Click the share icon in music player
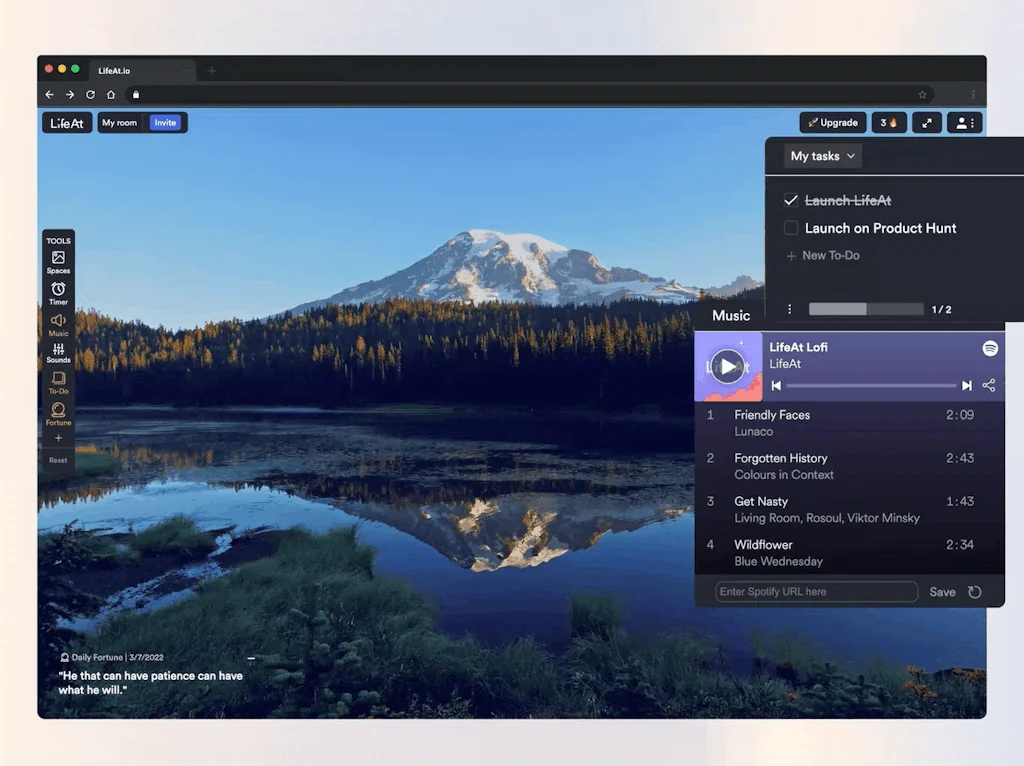Viewport: 1024px width, 766px height. click(988, 385)
